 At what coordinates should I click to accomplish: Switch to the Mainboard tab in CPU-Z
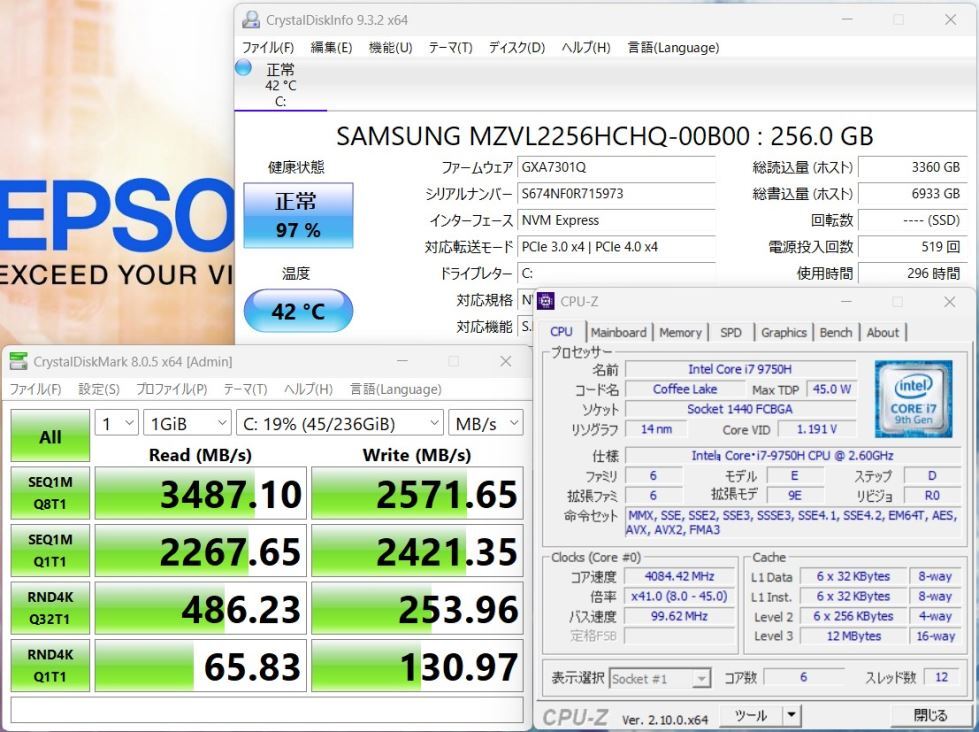(x=619, y=332)
